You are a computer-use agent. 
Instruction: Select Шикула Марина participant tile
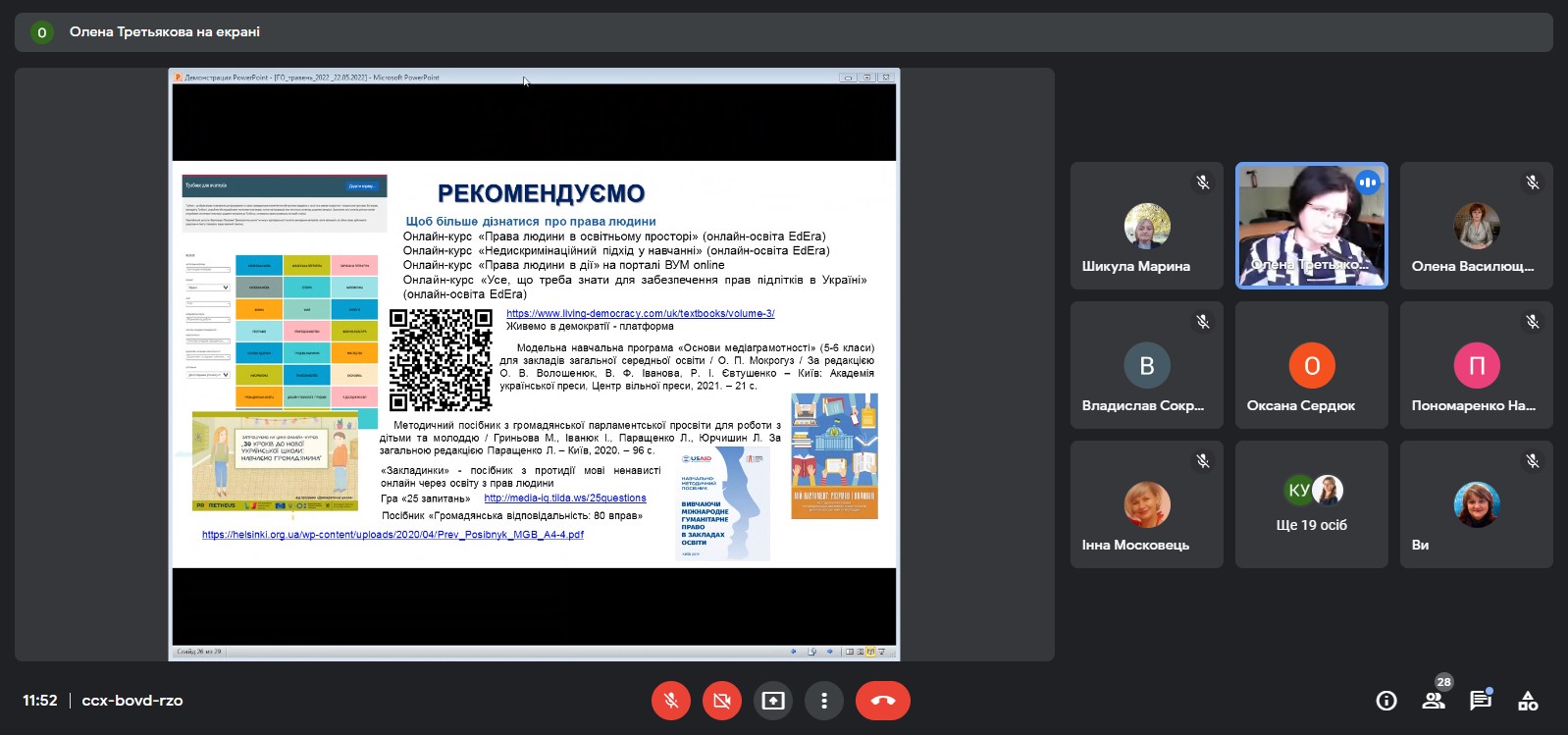[1147, 226]
